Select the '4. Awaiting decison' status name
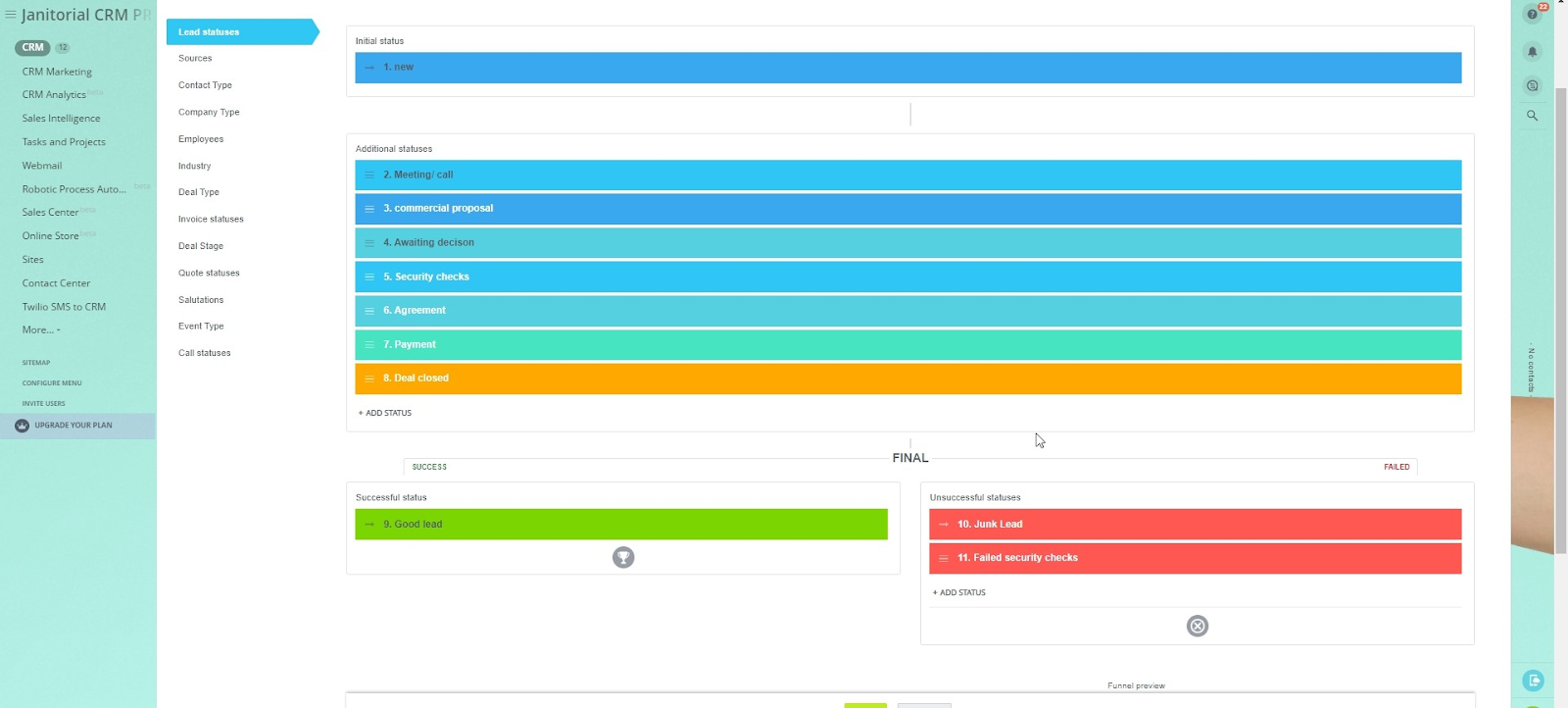1568x708 pixels. 428,243
